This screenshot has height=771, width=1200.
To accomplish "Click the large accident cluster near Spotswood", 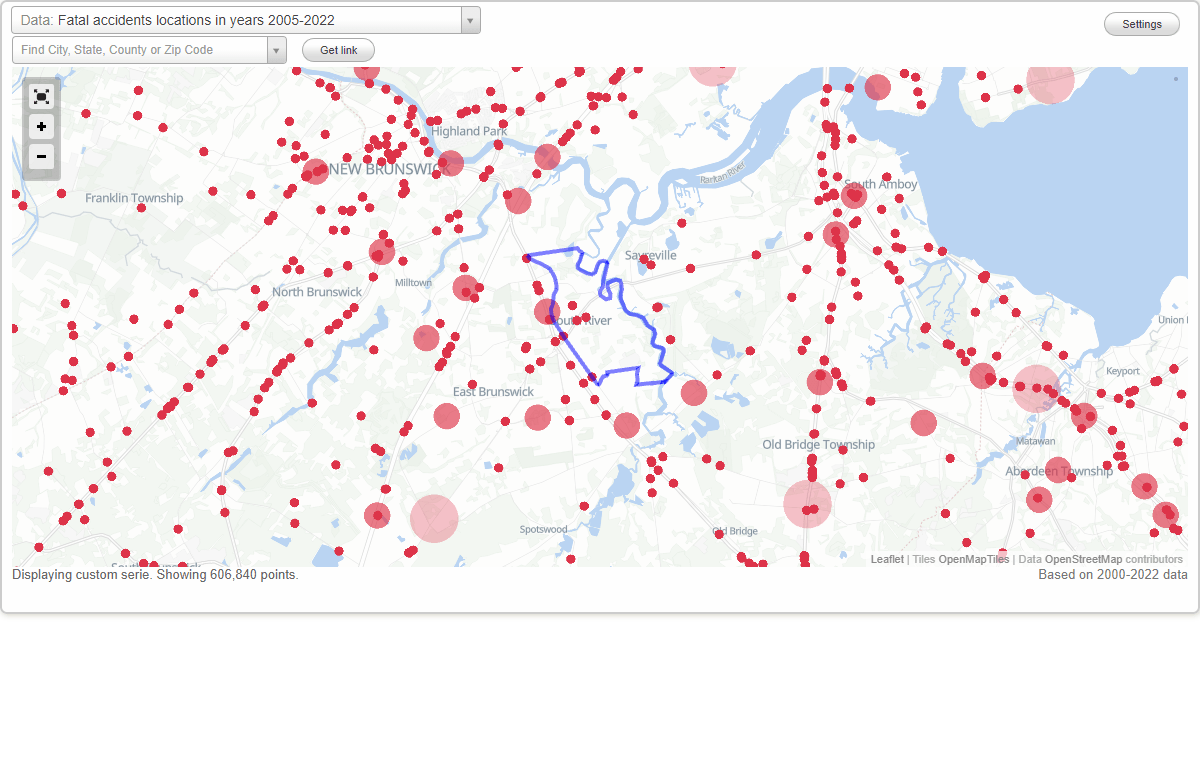I will pos(436,516).
